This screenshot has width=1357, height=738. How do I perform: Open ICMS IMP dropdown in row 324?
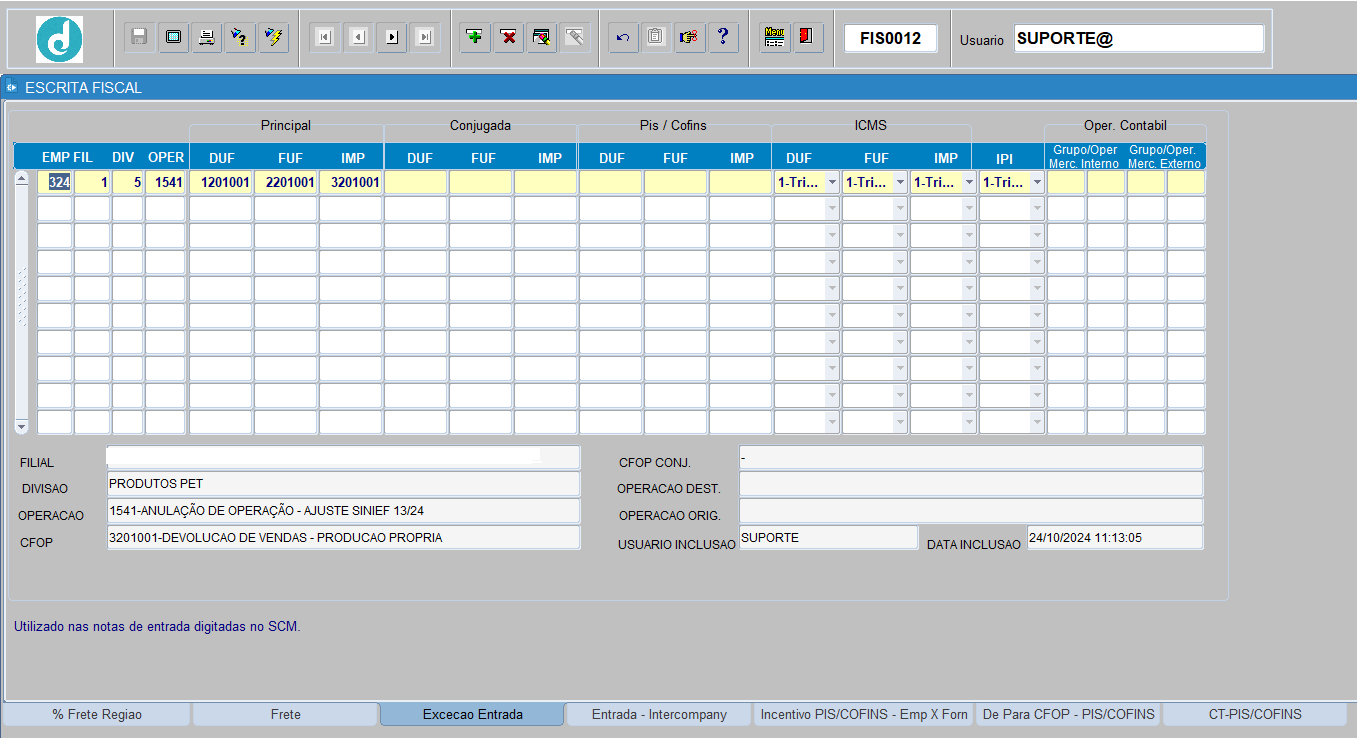968,183
